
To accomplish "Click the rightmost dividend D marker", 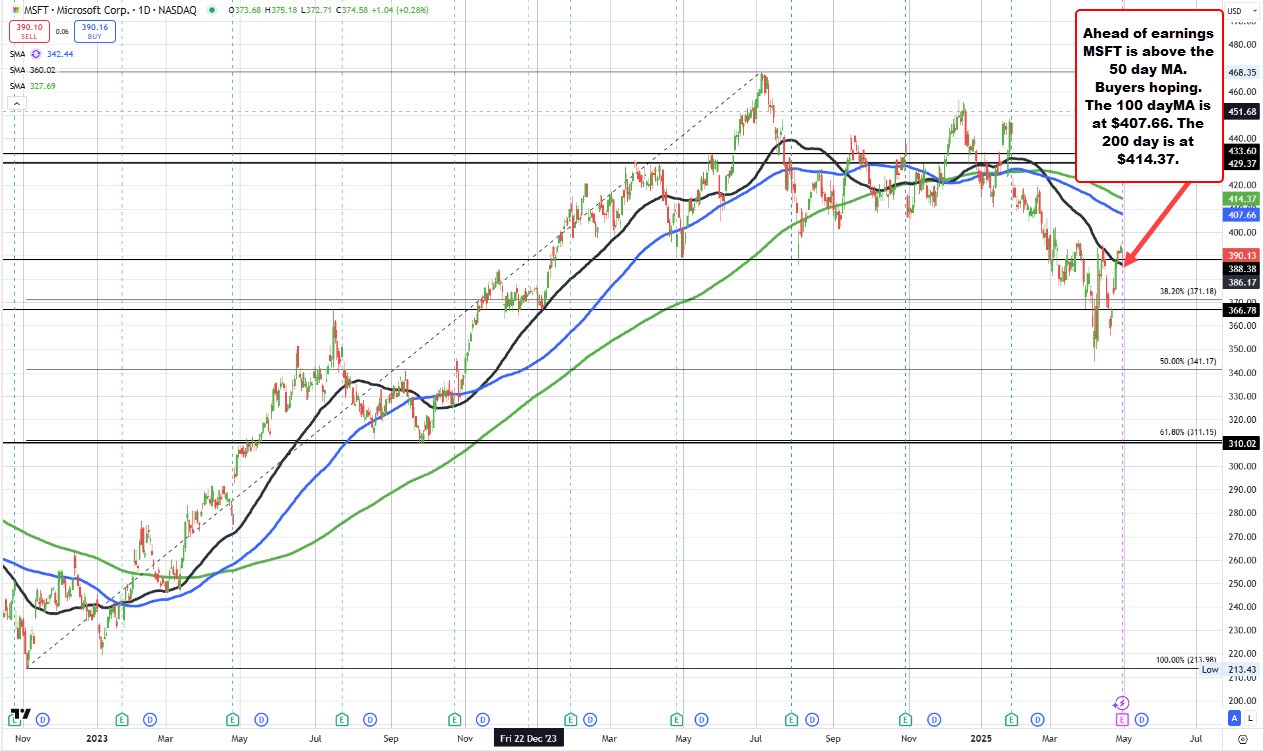I will (1140, 718).
